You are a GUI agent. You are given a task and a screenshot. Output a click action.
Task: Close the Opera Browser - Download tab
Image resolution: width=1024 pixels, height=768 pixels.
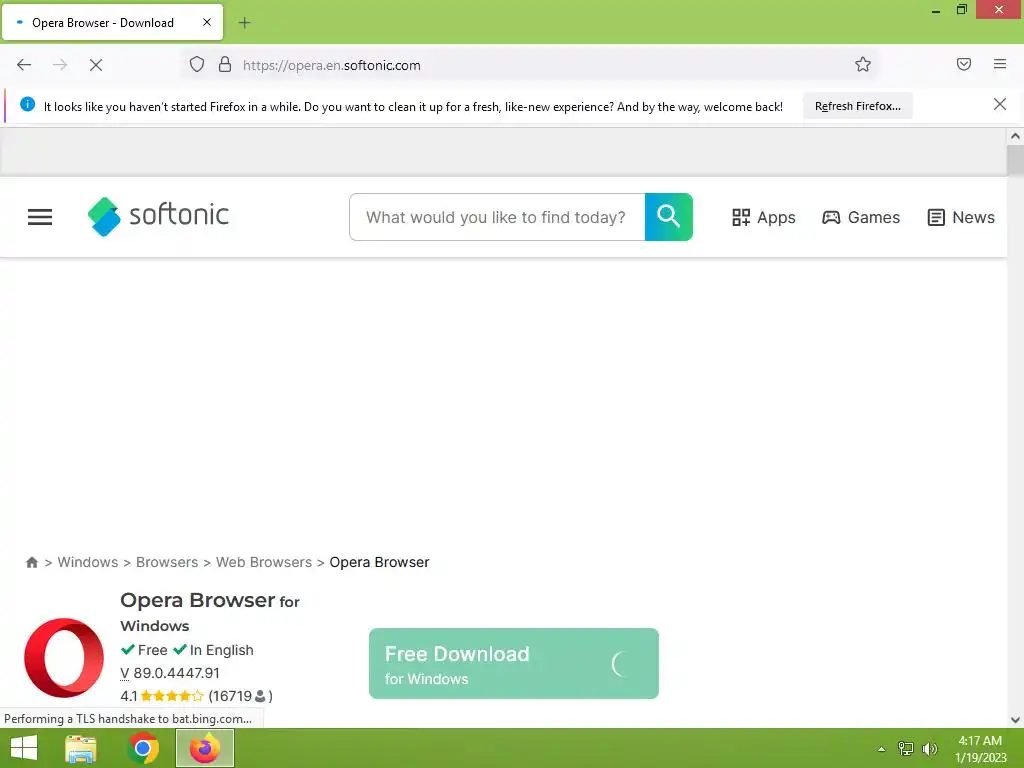[x=207, y=22]
